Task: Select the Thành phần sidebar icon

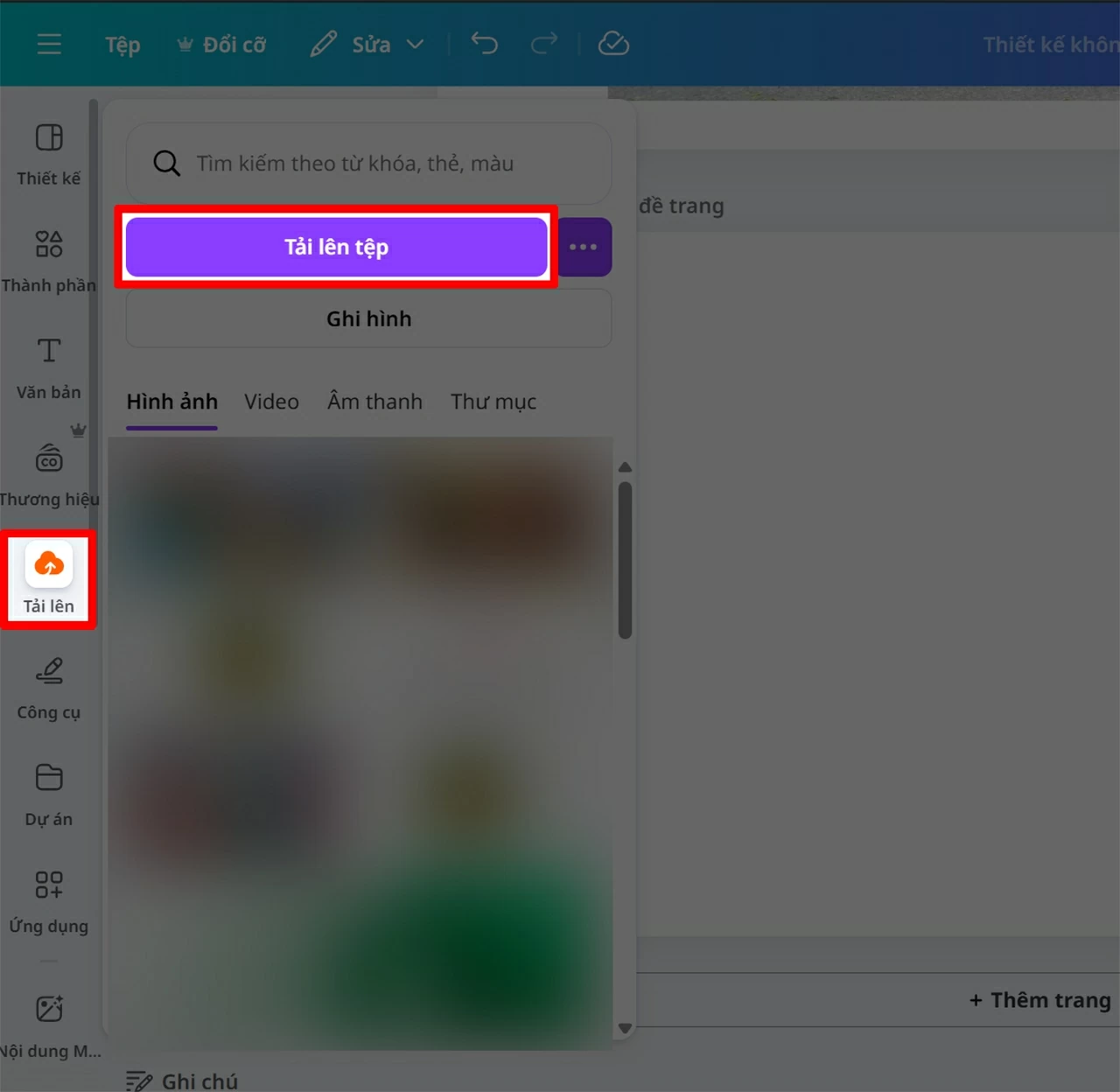Action: click(x=48, y=258)
